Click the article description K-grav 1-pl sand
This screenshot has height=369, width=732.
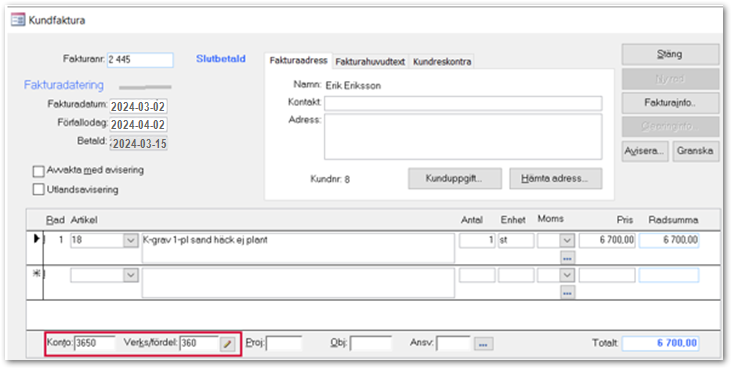tap(298, 248)
